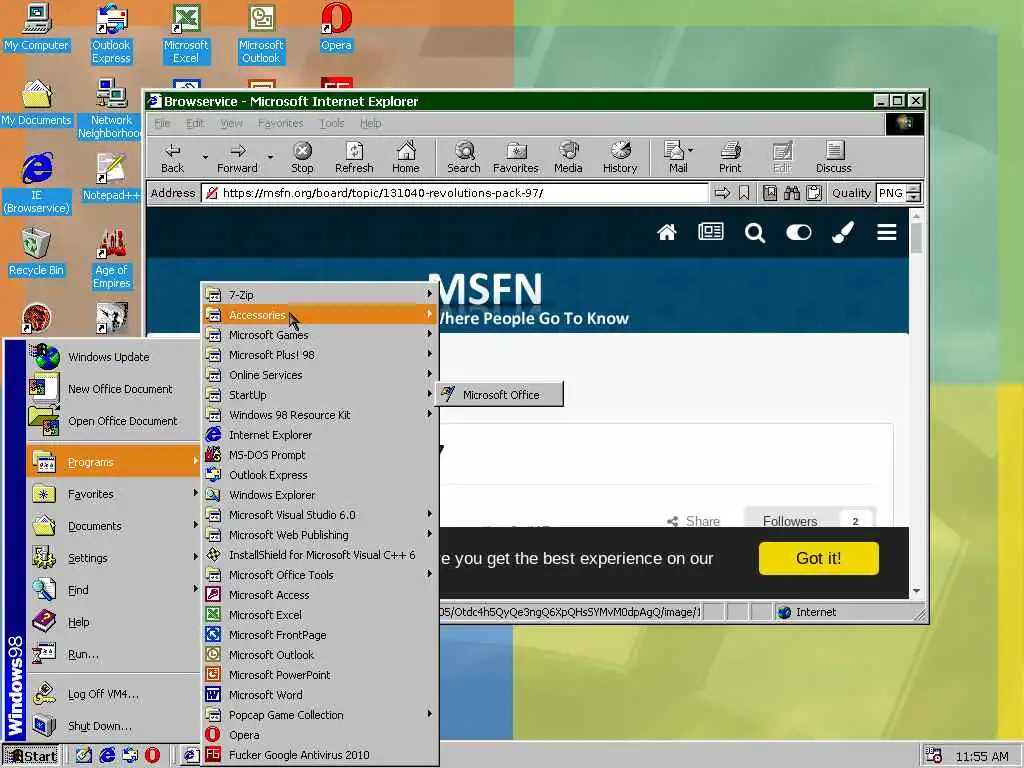1024x768 pixels.
Task: Expand Windows 98 Resource Kit submenu
Action: coord(319,415)
